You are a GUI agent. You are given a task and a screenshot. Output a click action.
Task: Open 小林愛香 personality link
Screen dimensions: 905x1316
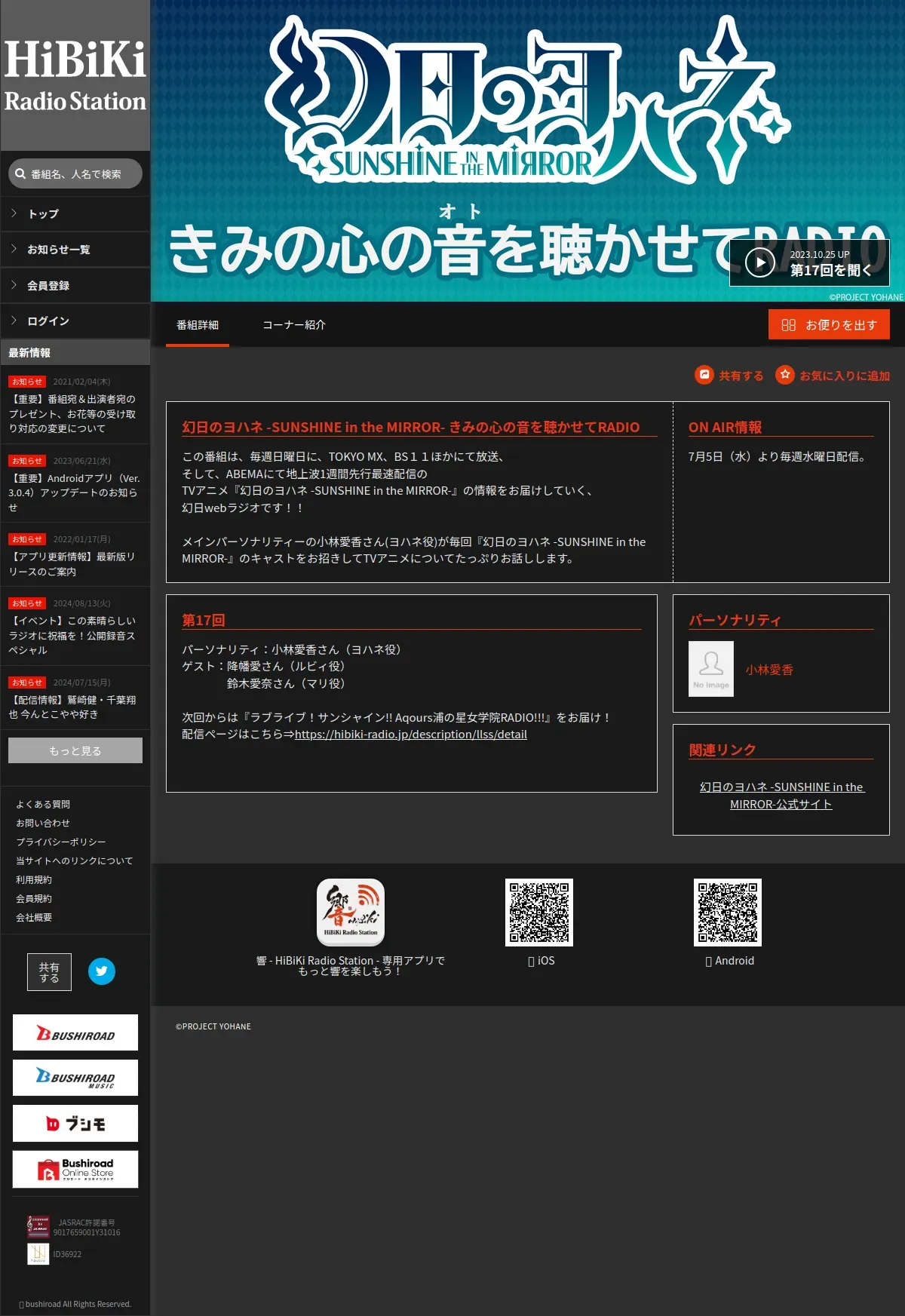(769, 670)
